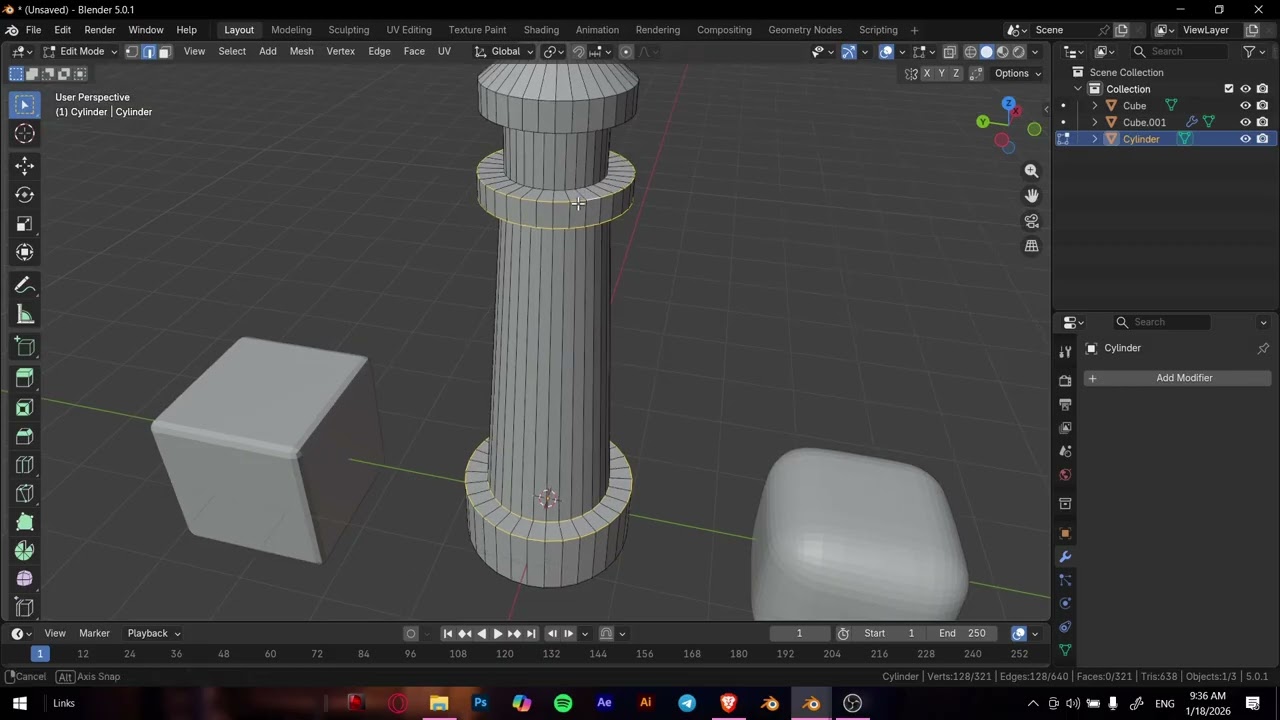Image resolution: width=1280 pixels, height=720 pixels.
Task: Select the Measure tool
Action: [25, 315]
